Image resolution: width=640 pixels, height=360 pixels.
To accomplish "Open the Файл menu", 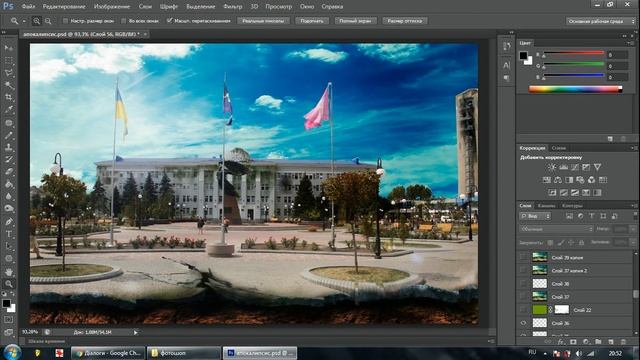I will click(x=28, y=7).
